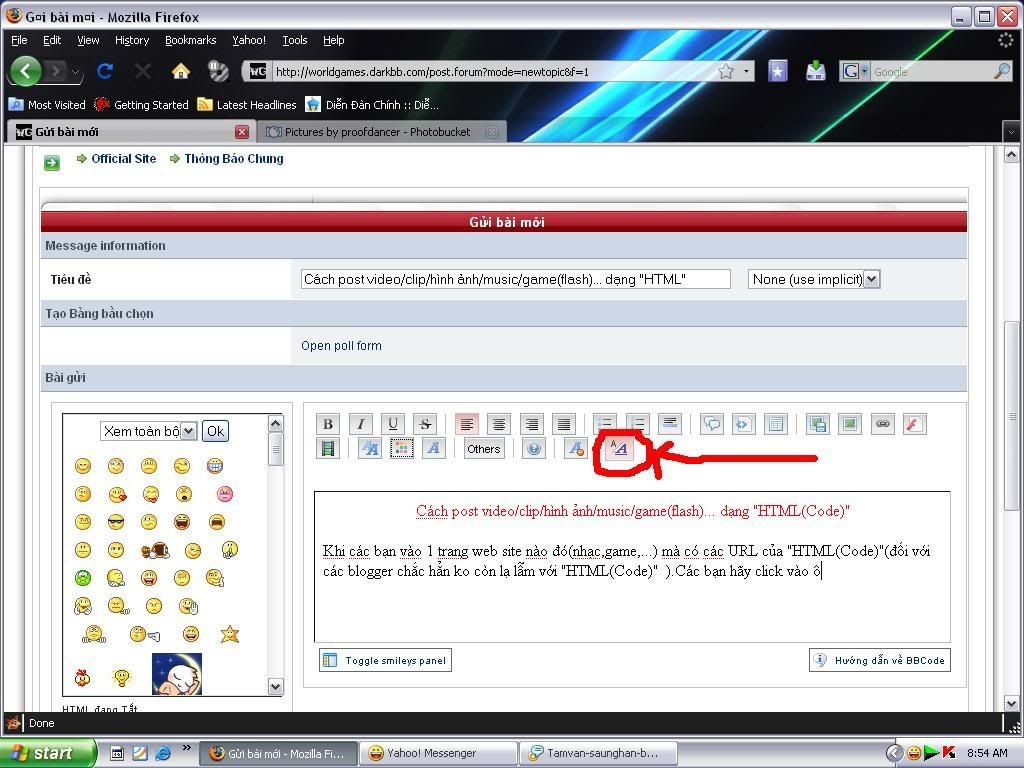Open the Bookmarks menu
Viewport: 1024px width, 768px height.
point(191,40)
